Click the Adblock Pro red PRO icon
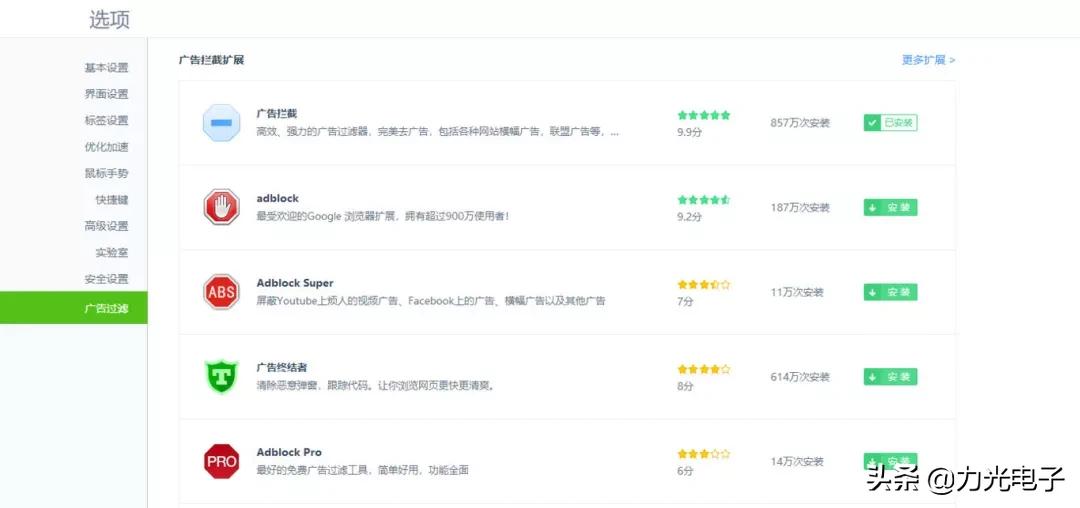The image size is (1080, 508). 222,461
